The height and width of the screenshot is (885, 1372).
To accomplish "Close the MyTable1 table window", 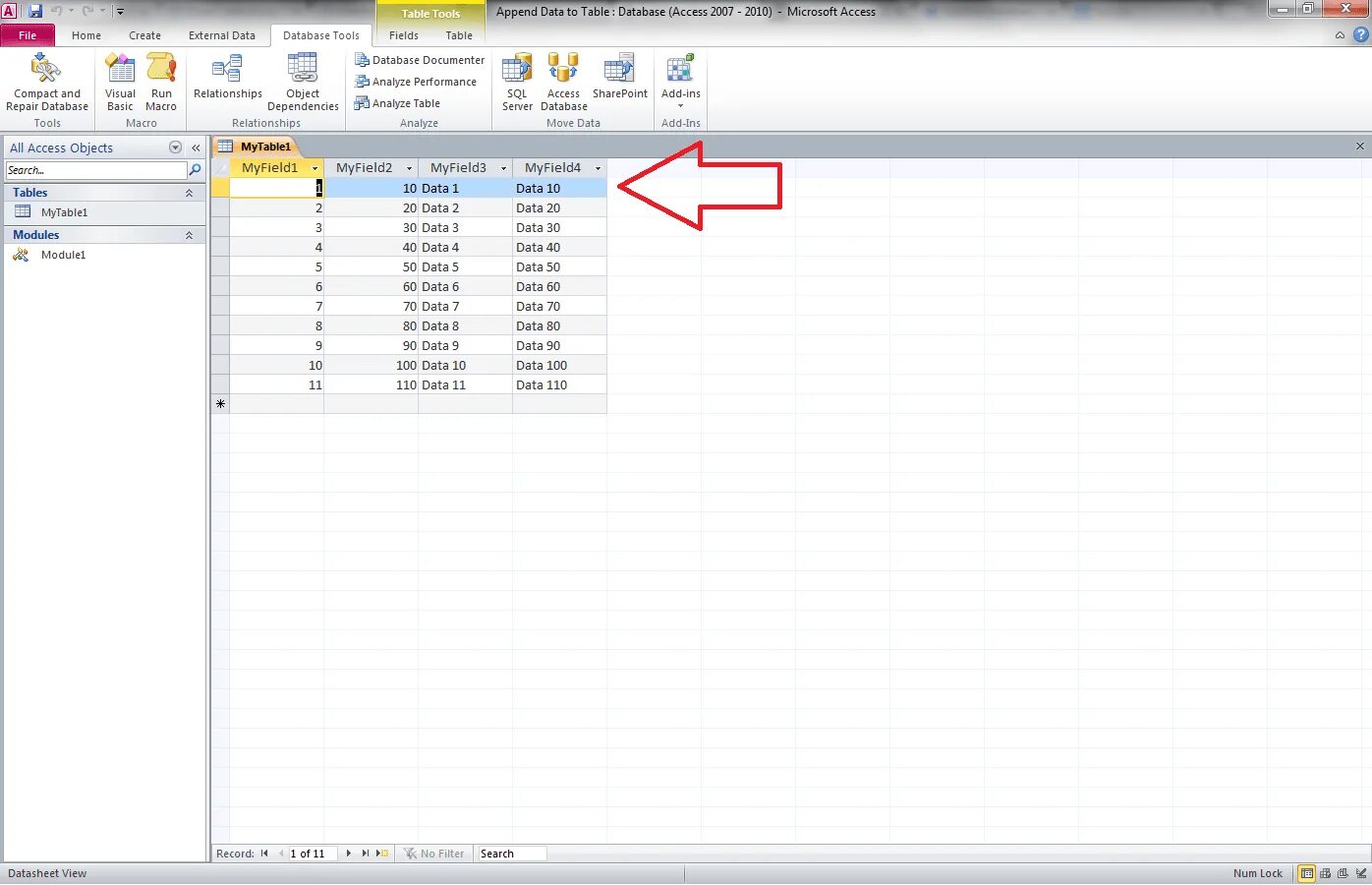I will point(1360,147).
